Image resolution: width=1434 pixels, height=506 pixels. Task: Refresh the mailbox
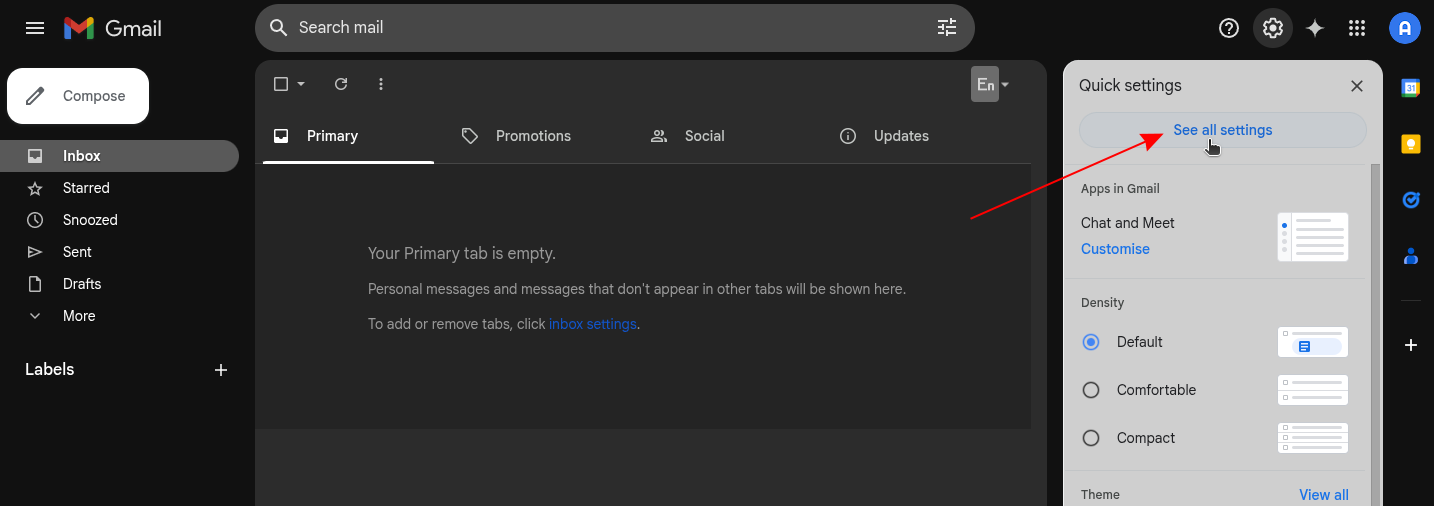pyautogui.click(x=341, y=84)
